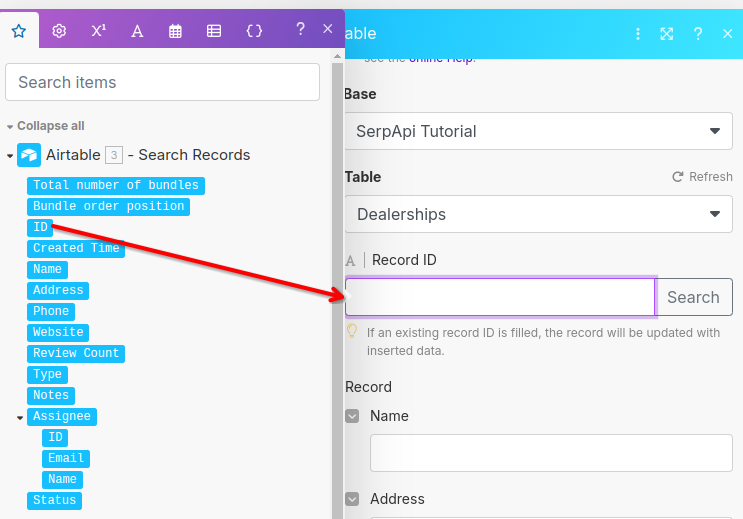
Task: Select the Status pill
Action: click(54, 500)
